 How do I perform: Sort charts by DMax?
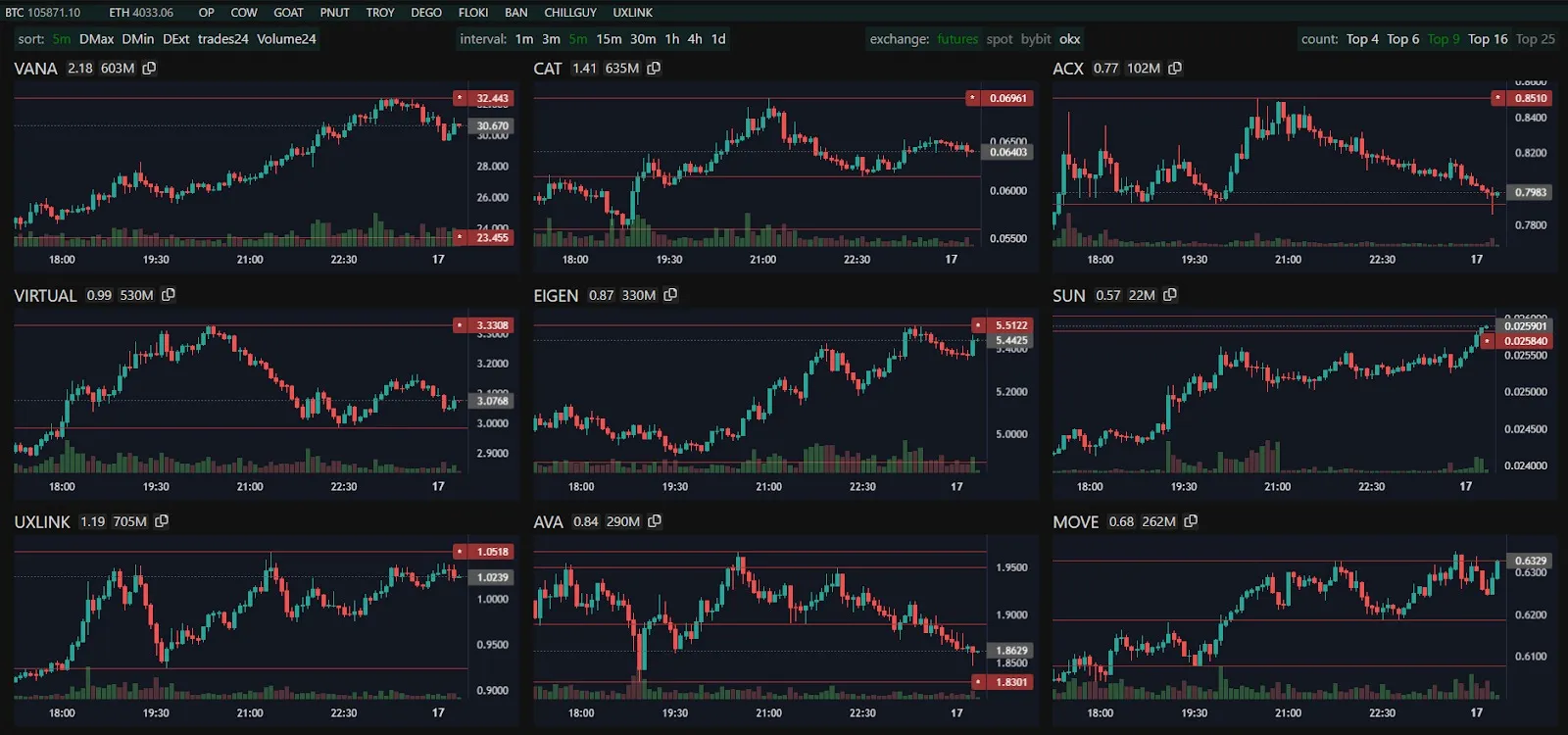click(96, 39)
